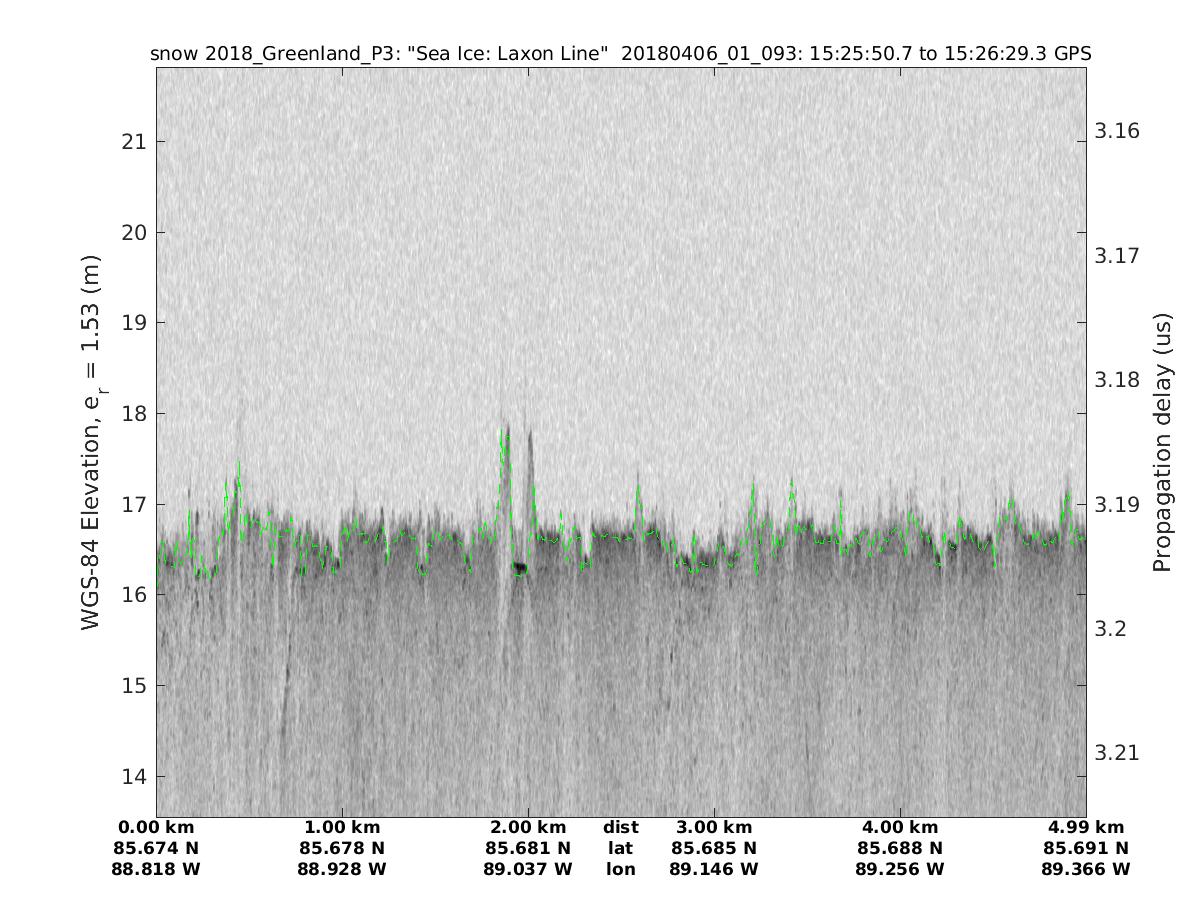Click the 'lon' row label
Screen dimensions: 1200x900
click(x=620, y=869)
